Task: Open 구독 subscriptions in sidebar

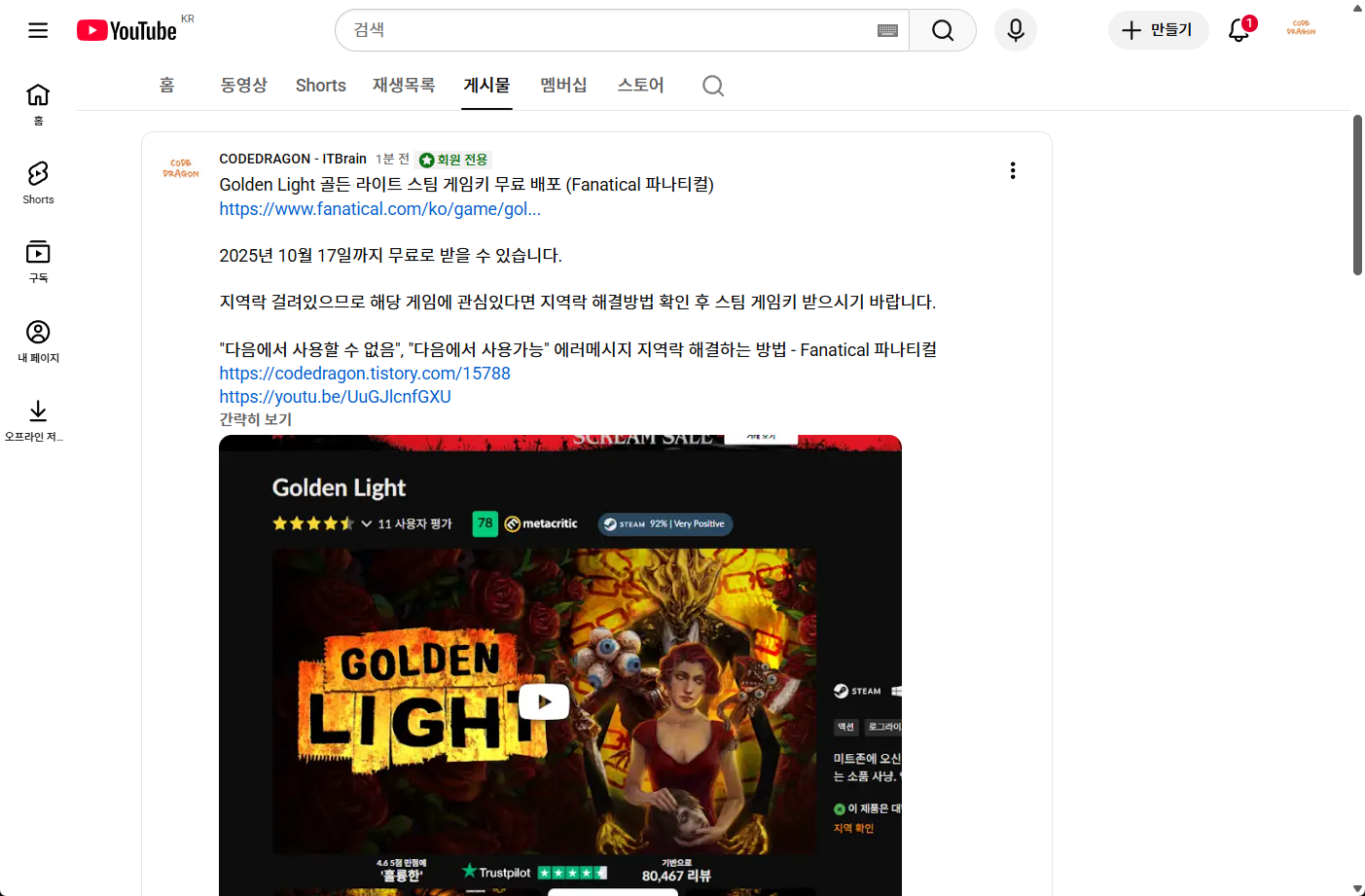Action: point(38,262)
